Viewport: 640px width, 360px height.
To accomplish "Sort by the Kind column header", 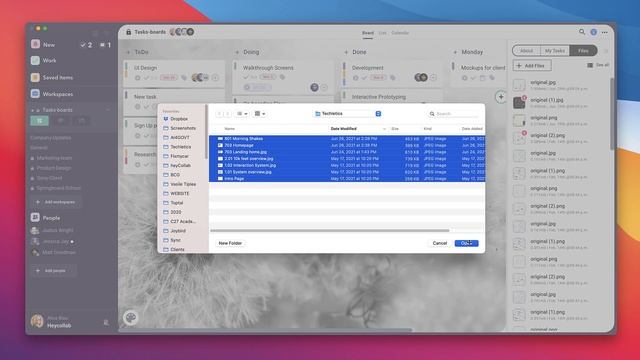I will 427,129.
